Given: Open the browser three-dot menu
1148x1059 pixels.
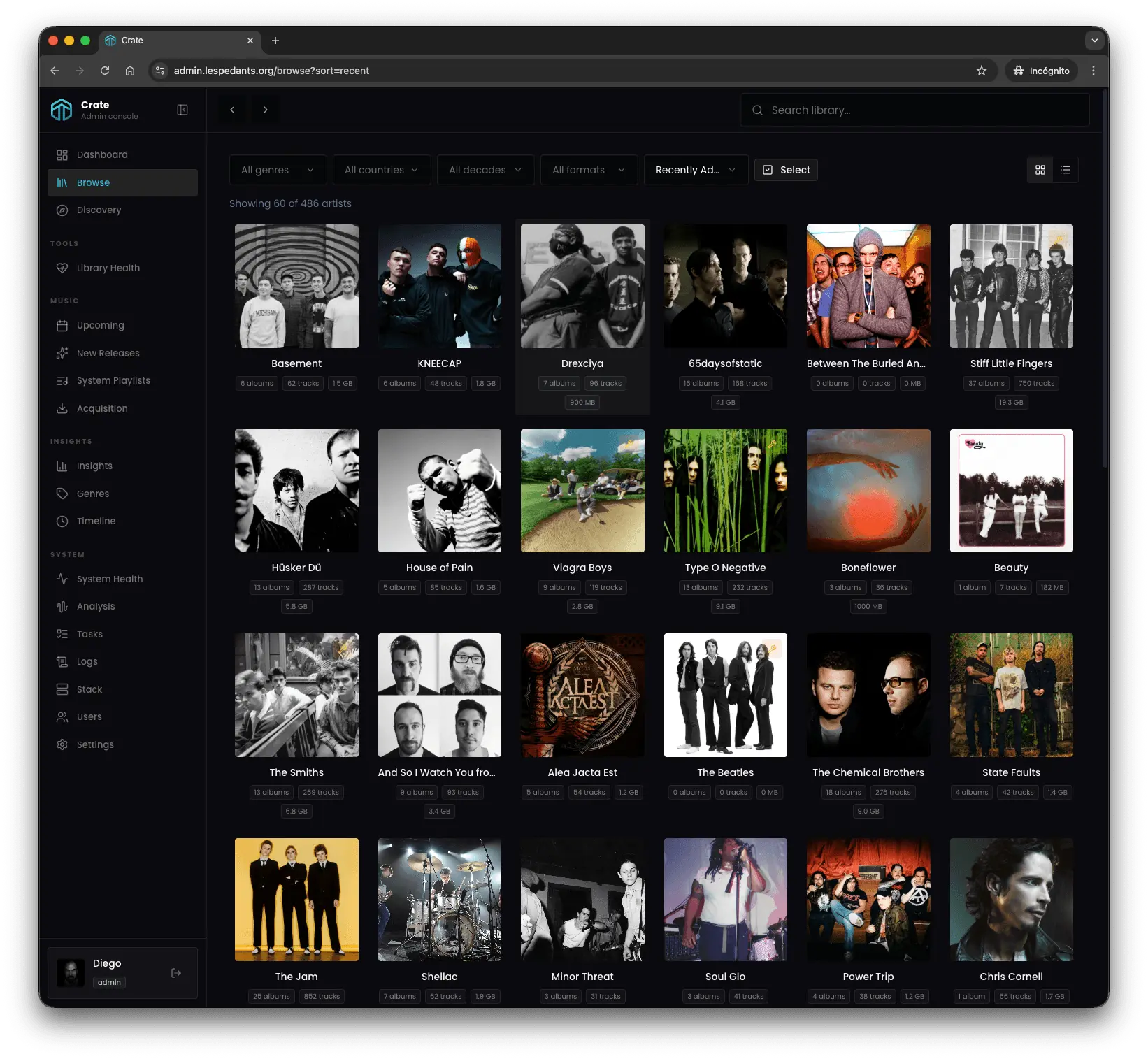Looking at the screenshot, I should click(x=1093, y=71).
